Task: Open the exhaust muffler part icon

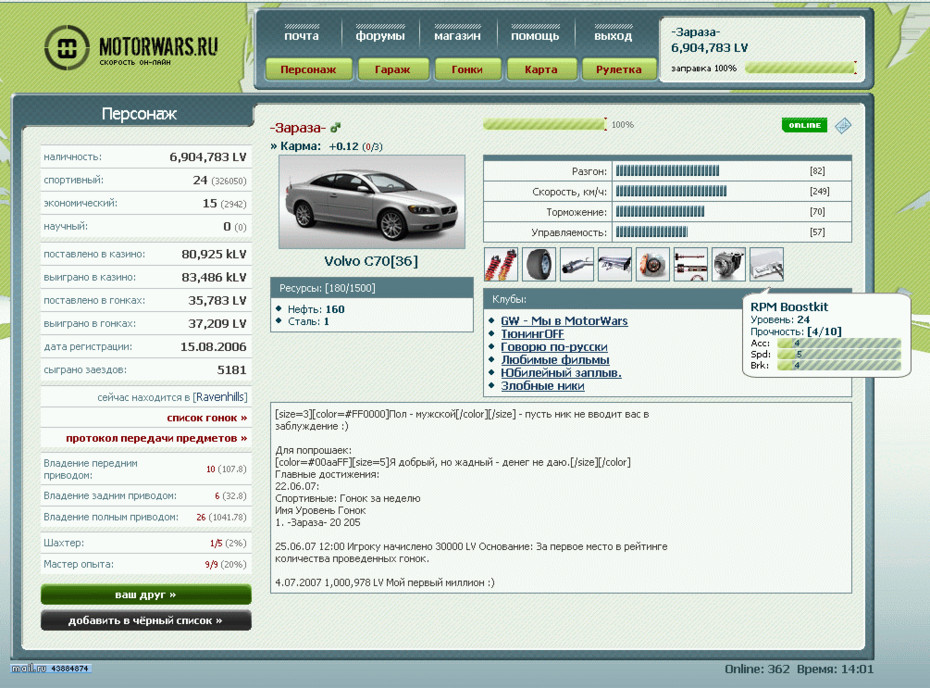Action: coord(577,264)
